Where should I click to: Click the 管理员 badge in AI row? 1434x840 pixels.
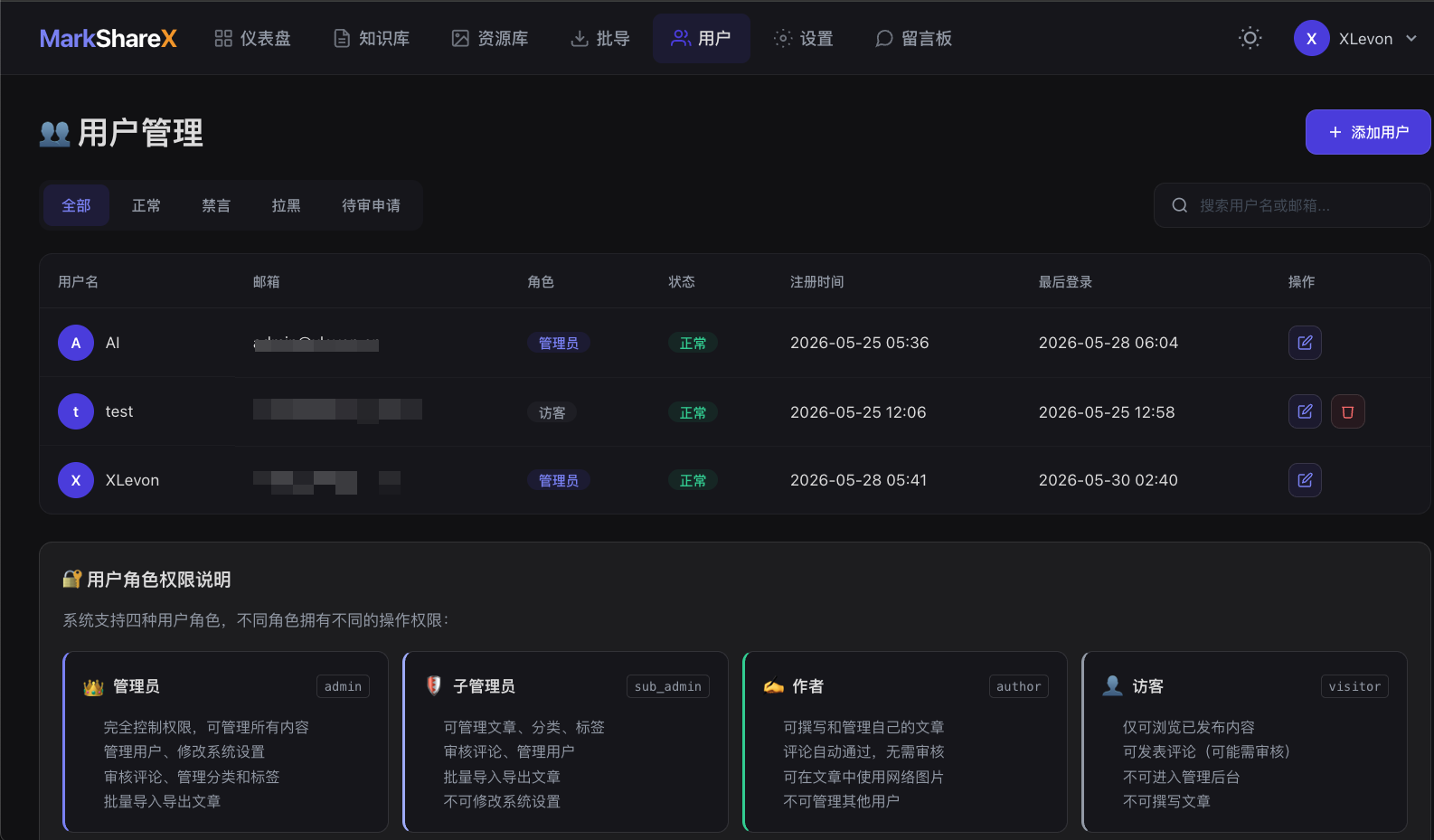click(559, 343)
